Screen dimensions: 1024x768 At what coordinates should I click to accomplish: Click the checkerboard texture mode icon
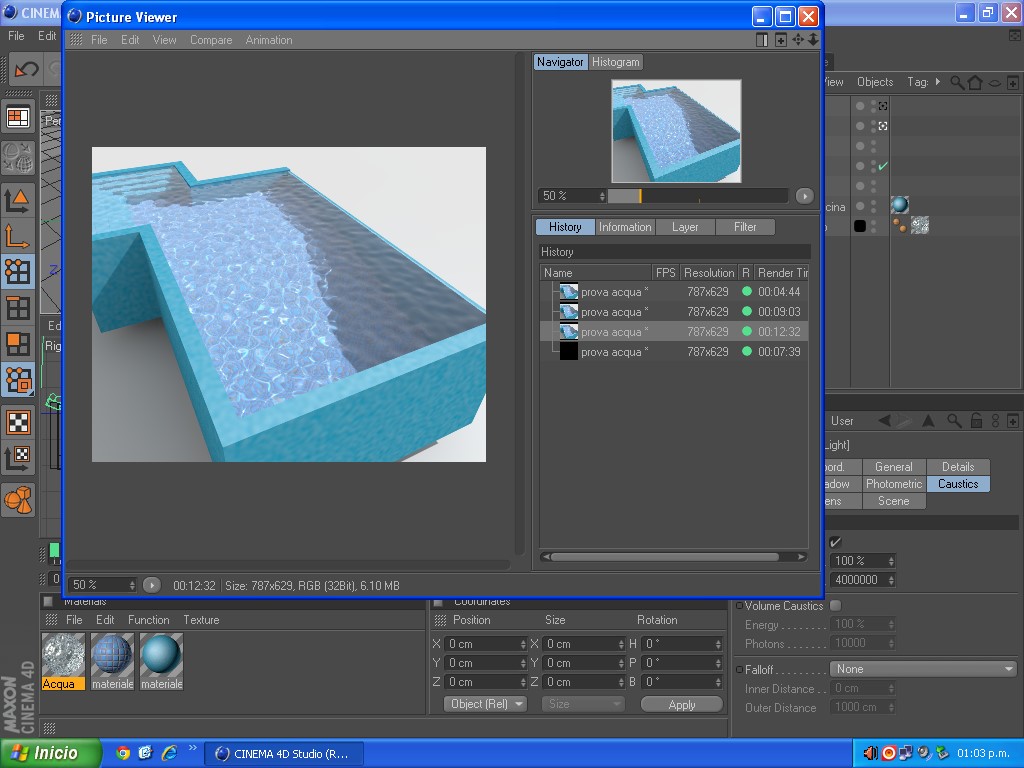18,423
